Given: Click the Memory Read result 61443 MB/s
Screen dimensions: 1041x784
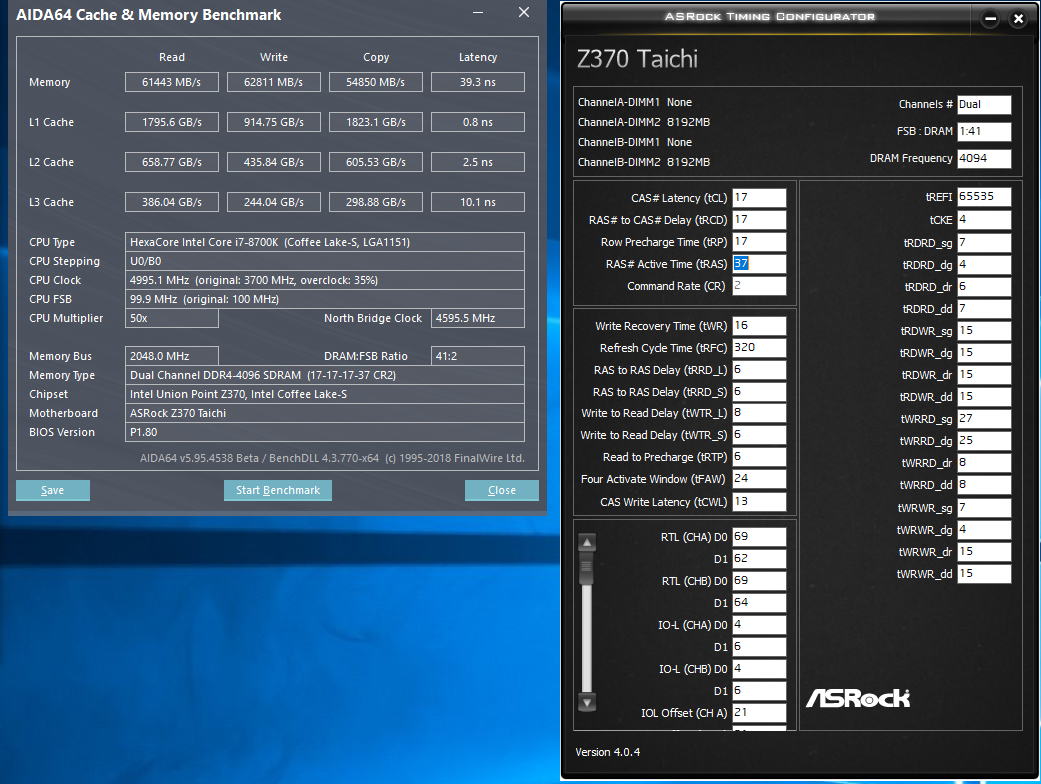Looking at the screenshot, I should click(x=171, y=82).
